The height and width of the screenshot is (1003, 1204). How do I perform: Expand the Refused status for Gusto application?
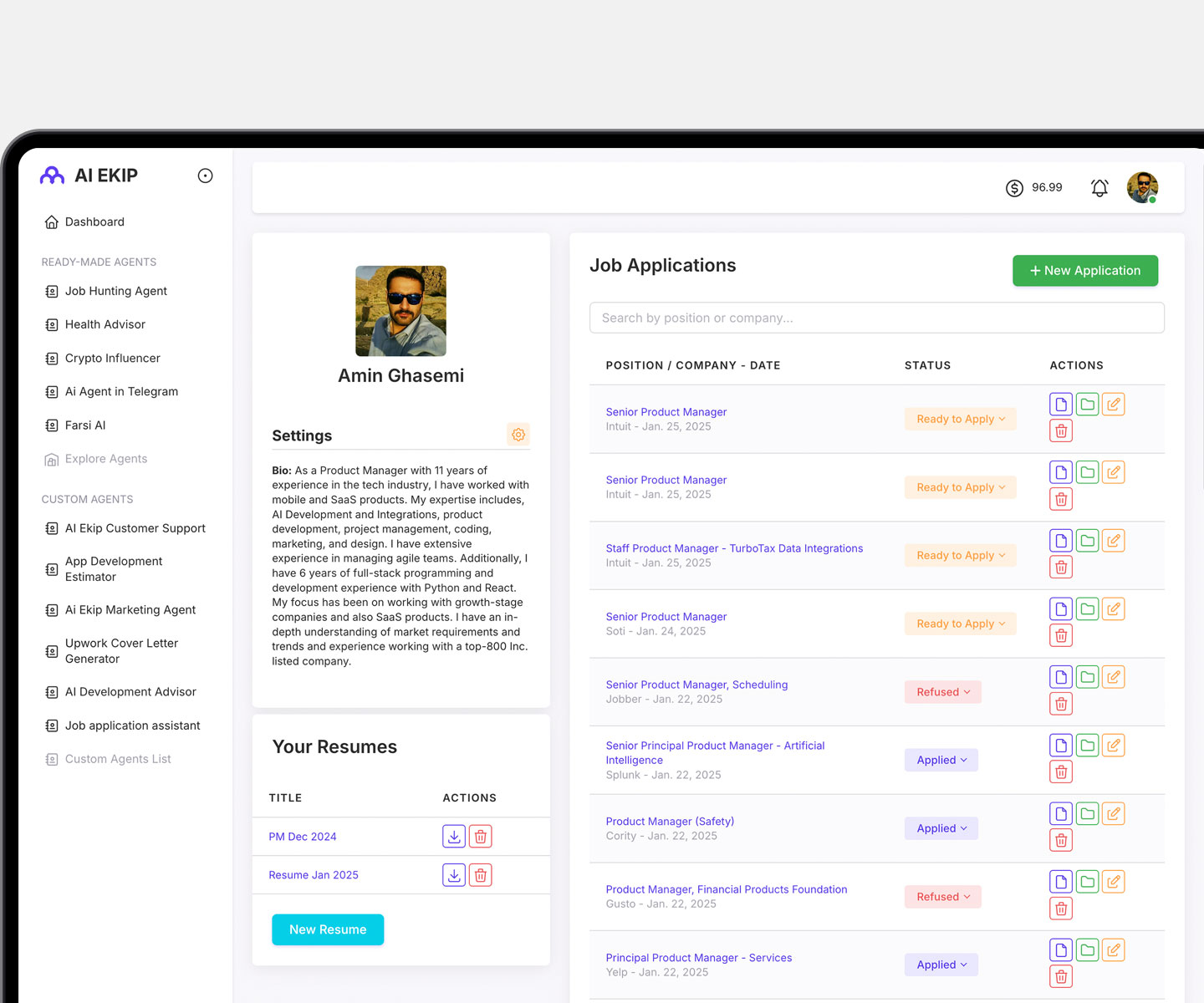(943, 897)
